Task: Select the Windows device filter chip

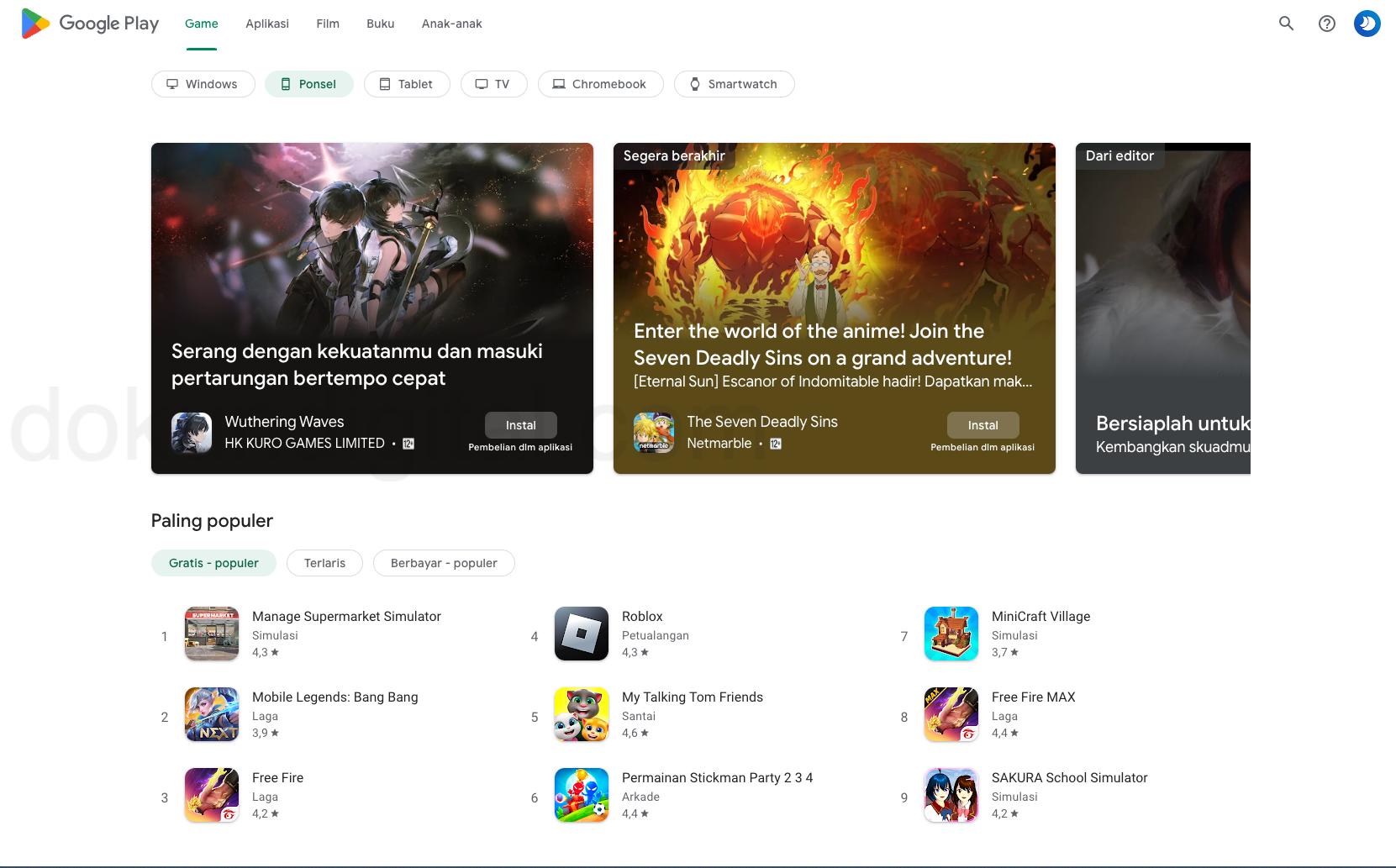Action: pyautogui.click(x=203, y=84)
